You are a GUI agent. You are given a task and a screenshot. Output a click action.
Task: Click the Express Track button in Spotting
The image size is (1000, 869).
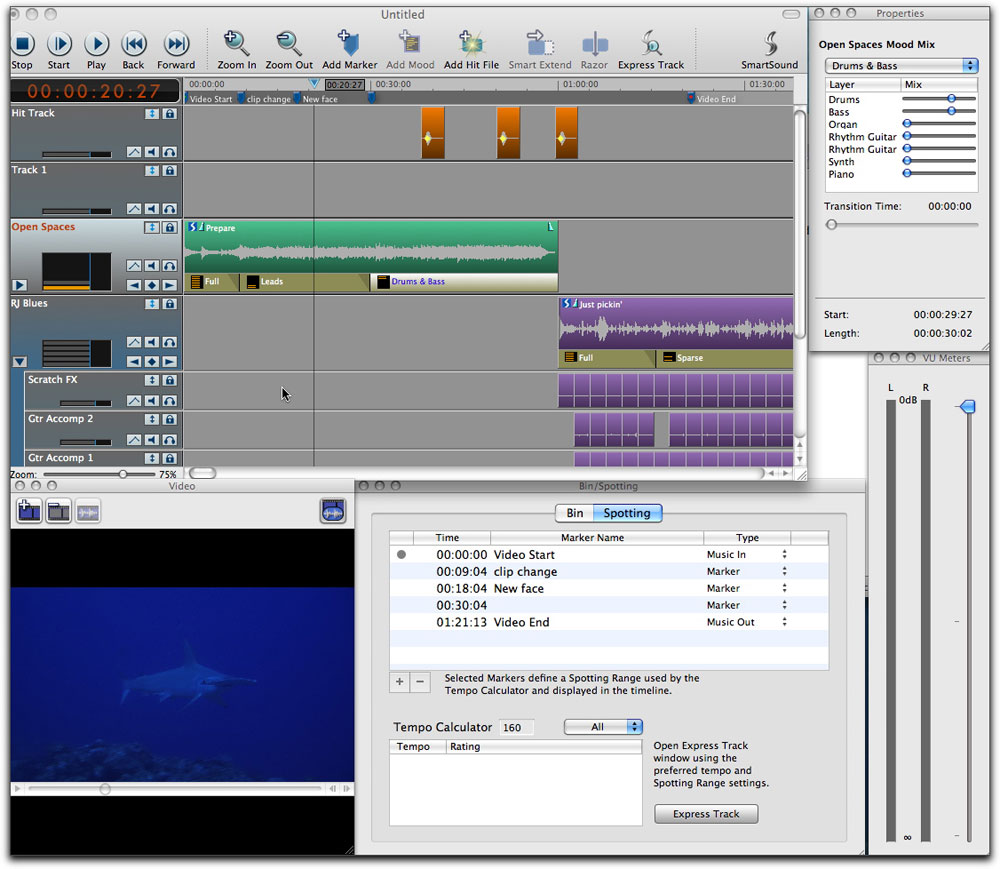point(706,814)
